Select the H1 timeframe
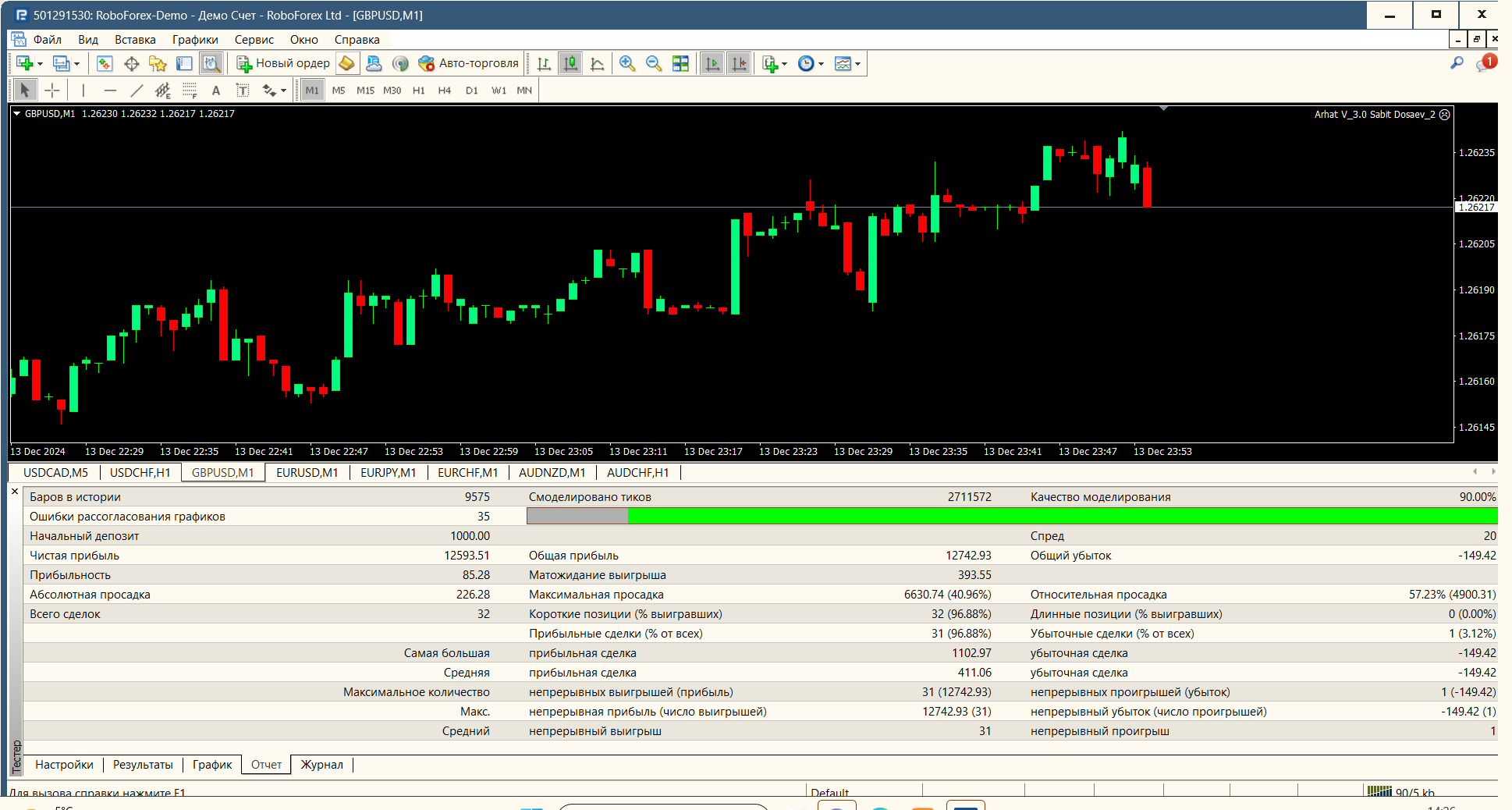Image resolution: width=1512 pixels, height=810 pixels. pyautogui.click(x=419, y=91)
